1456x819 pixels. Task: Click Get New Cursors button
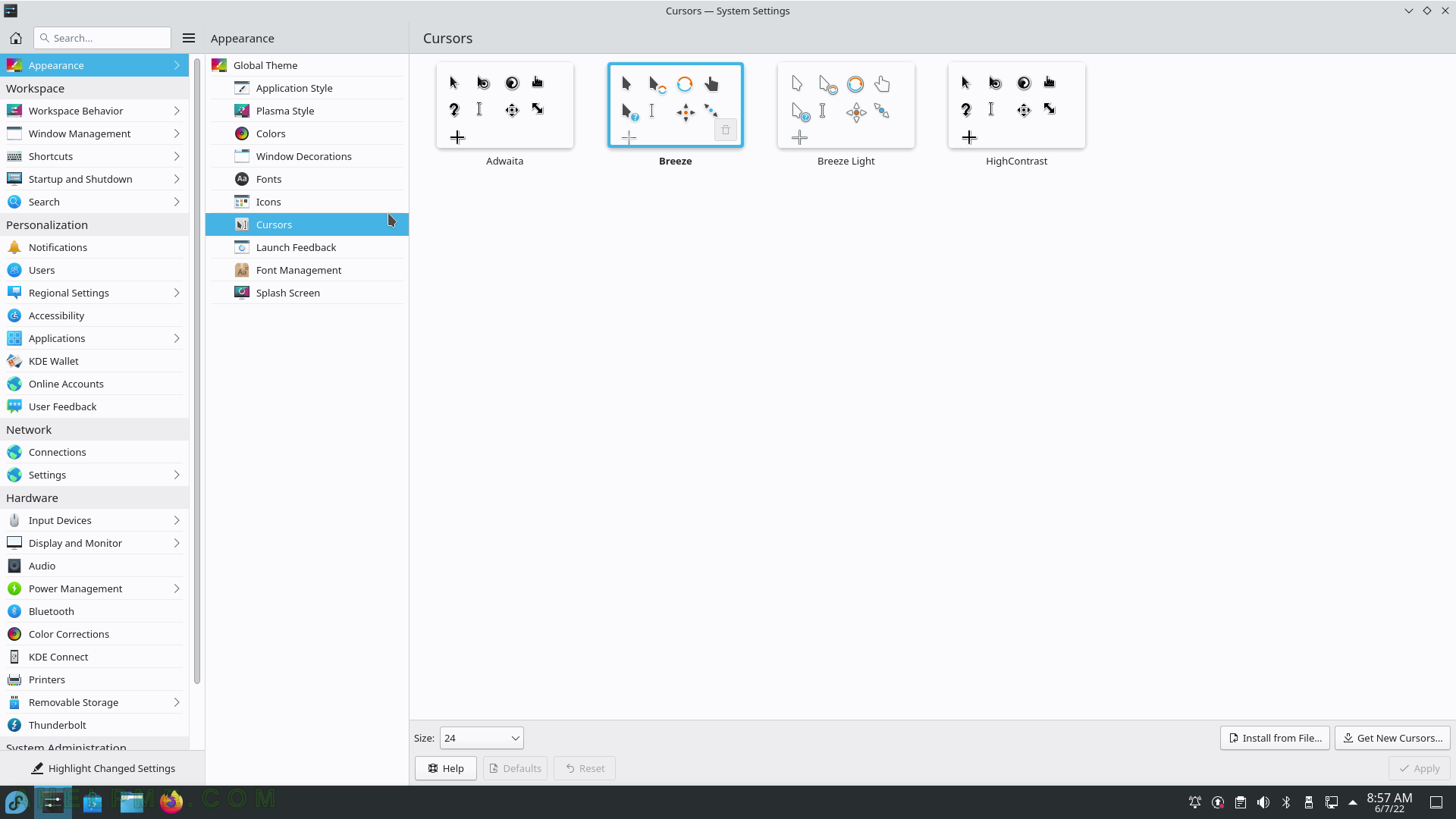(x=1392, y=738)
